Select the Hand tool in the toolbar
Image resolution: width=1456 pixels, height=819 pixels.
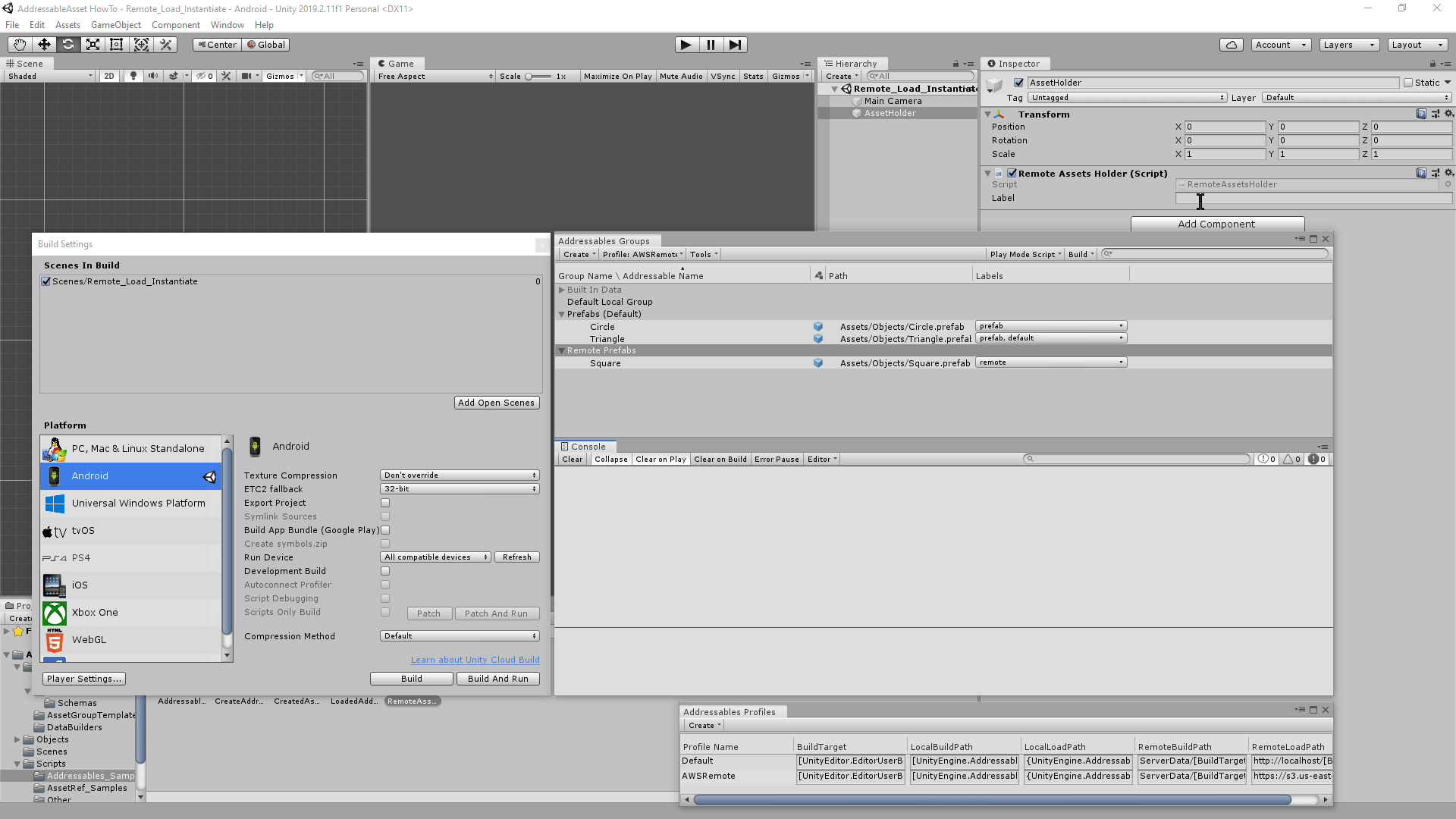point(18,45)
